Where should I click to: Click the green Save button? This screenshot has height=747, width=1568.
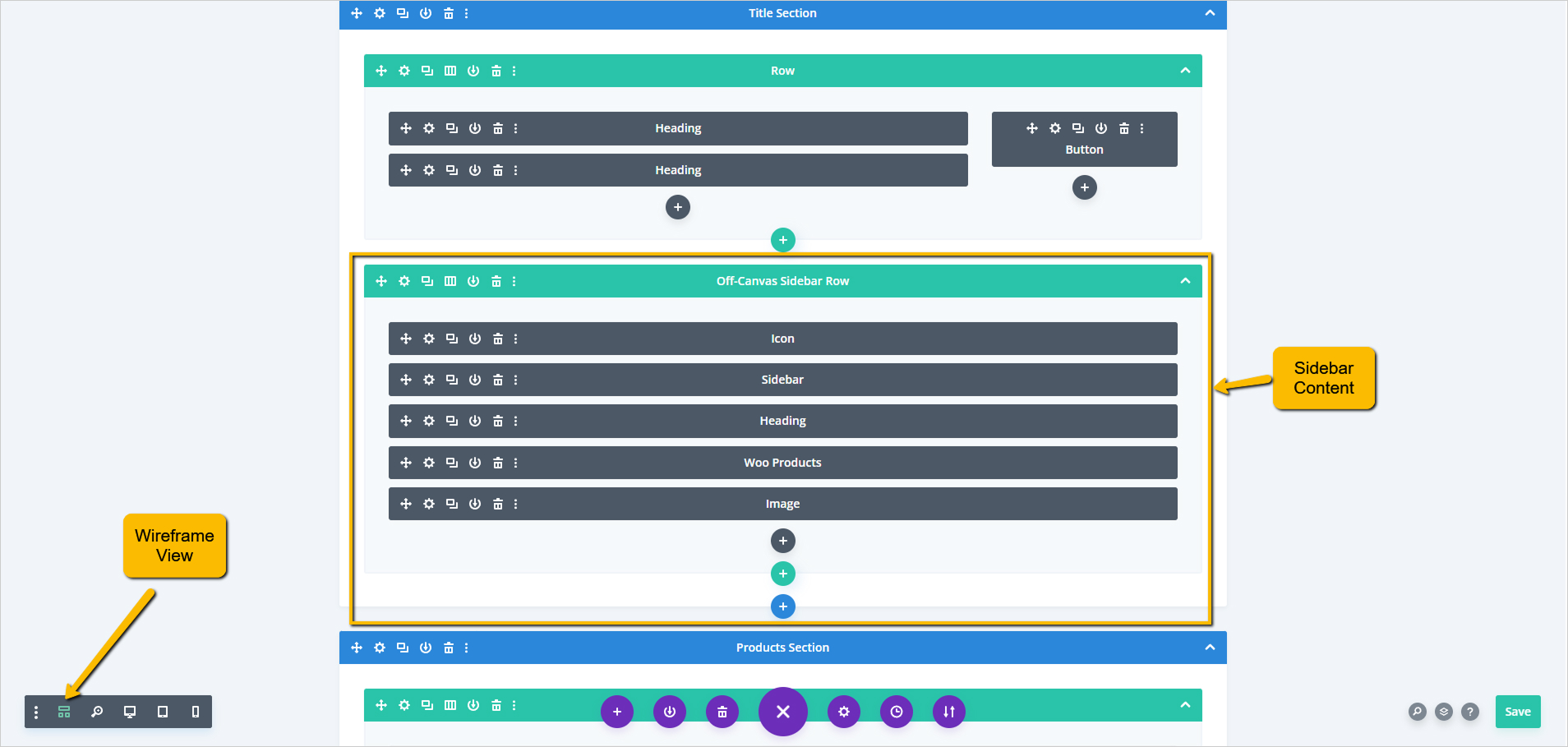tap(1517, 712)
